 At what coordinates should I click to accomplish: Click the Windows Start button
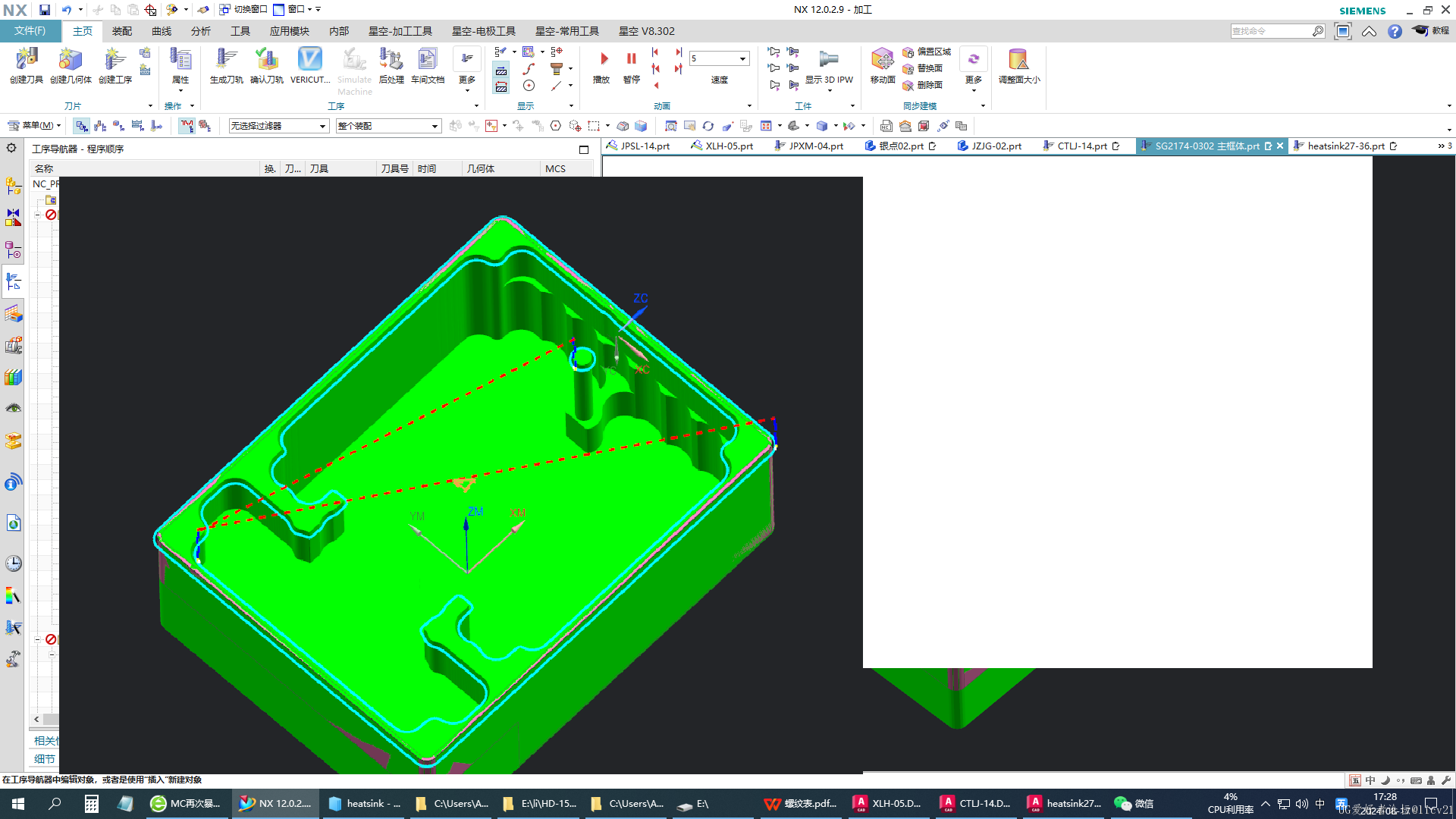point(18,804)
